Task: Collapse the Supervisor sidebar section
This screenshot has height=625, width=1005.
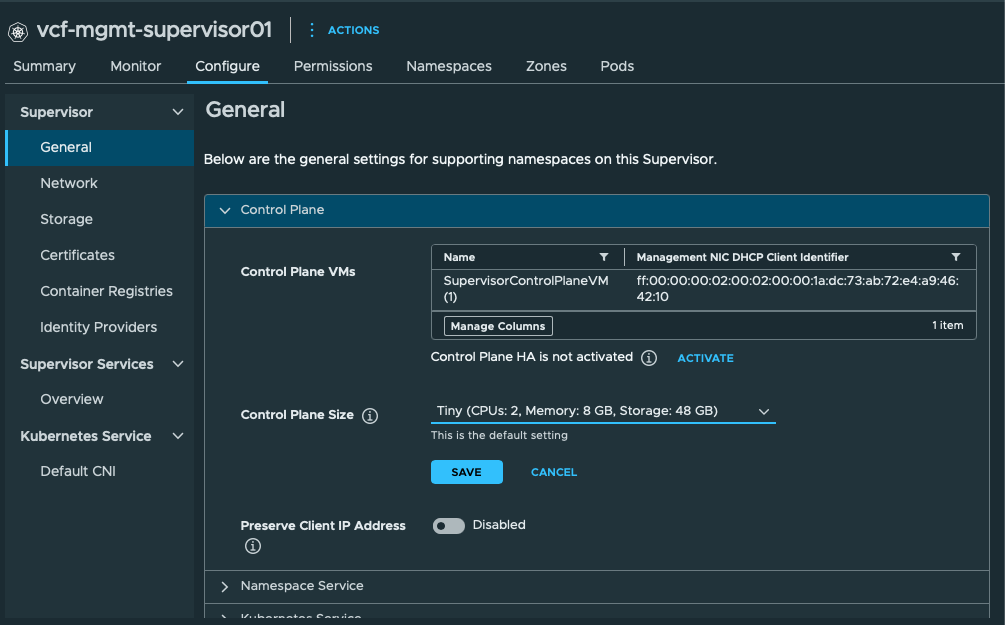Action: (178, 112)
